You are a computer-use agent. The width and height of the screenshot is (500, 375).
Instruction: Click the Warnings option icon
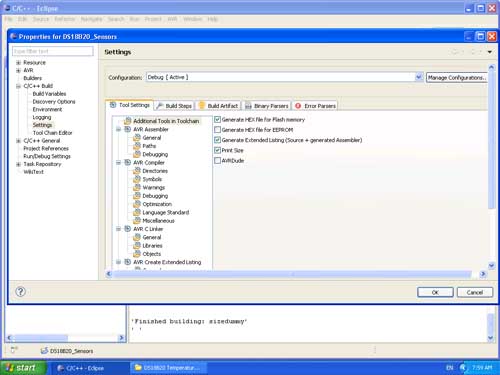point(137,187)
